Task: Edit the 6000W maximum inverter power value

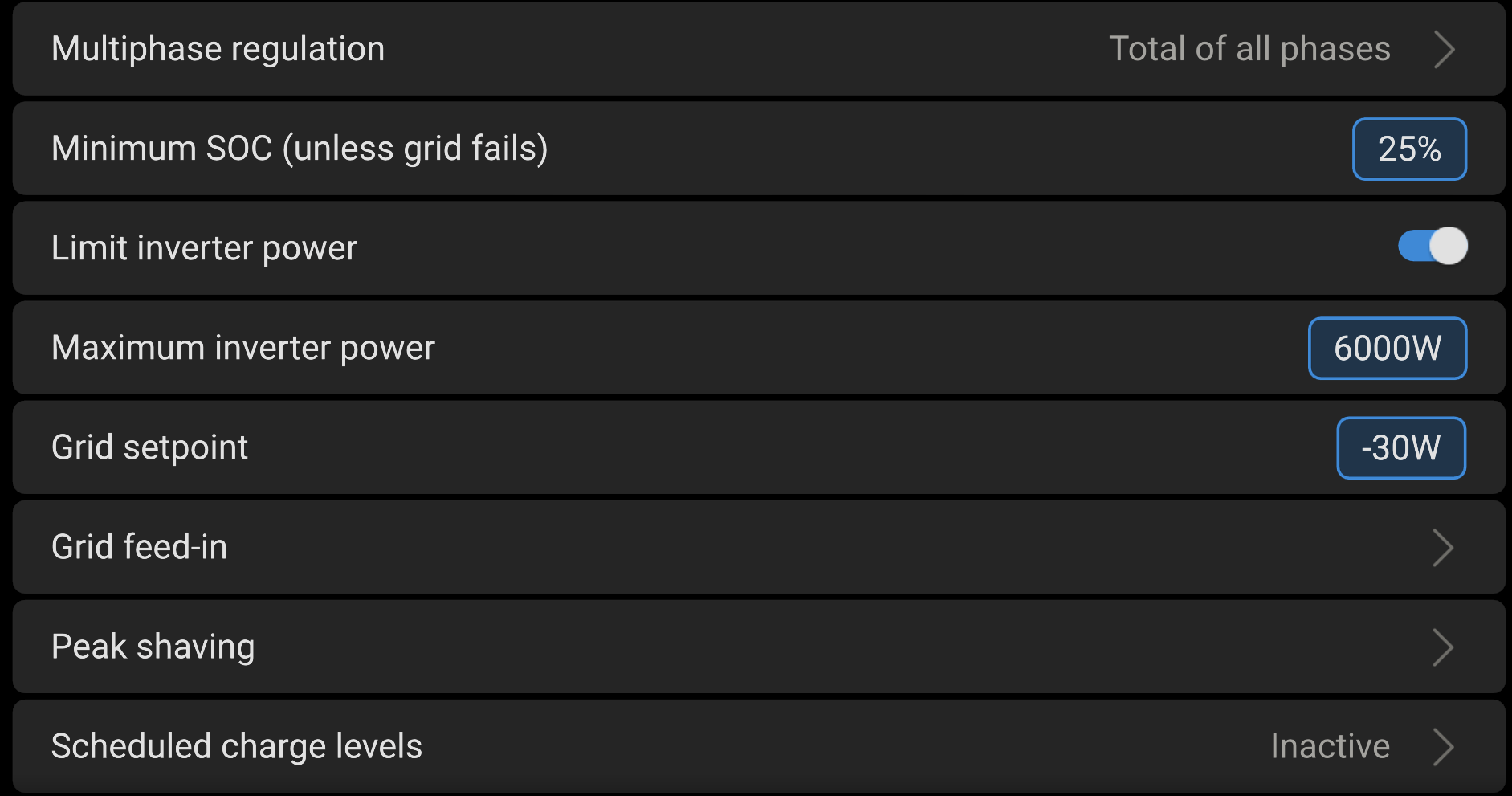Action: [1387, 349]
